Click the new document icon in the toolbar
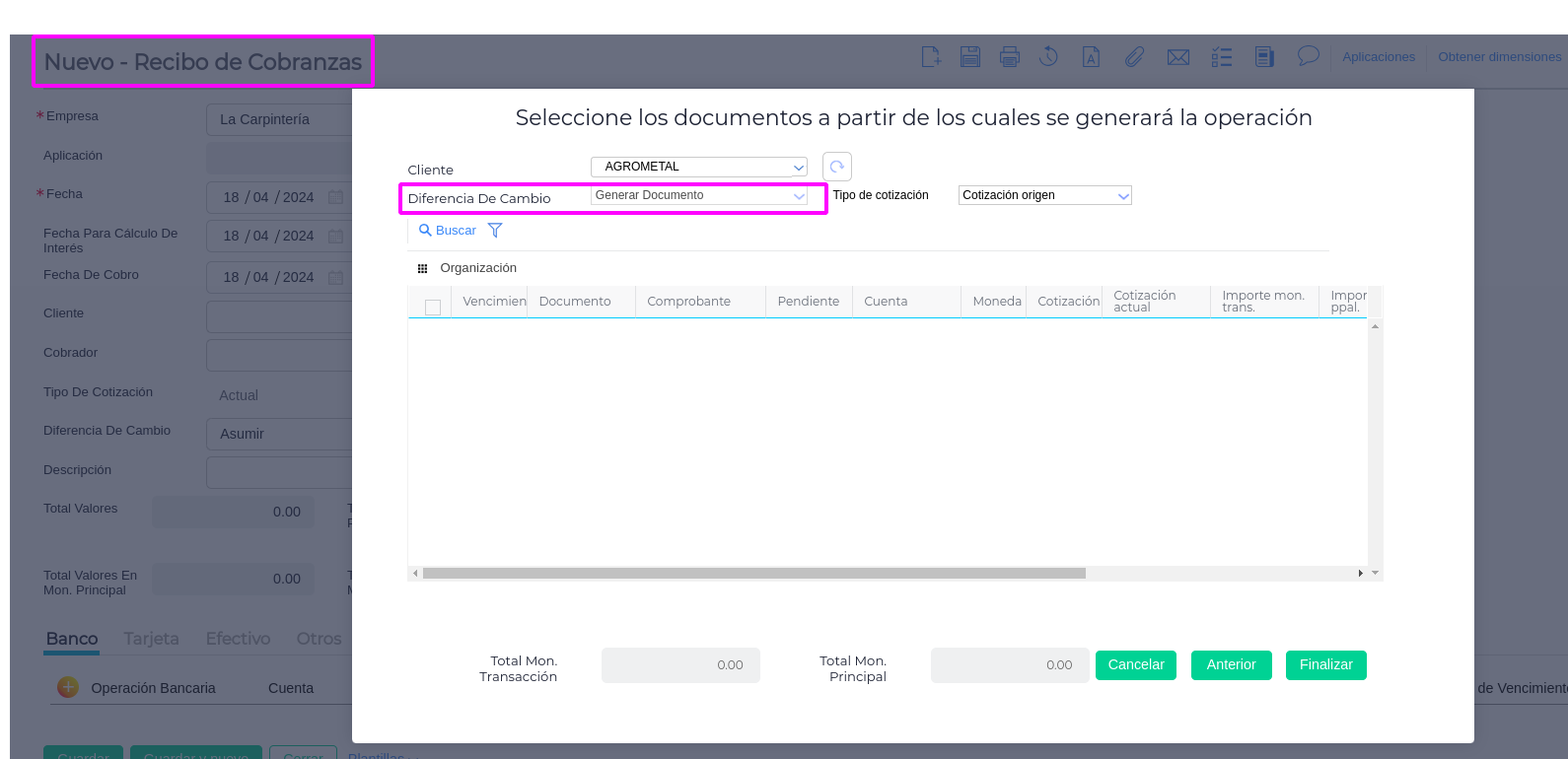The width and height of the screenshot is (1568, 759). (931, 57)
